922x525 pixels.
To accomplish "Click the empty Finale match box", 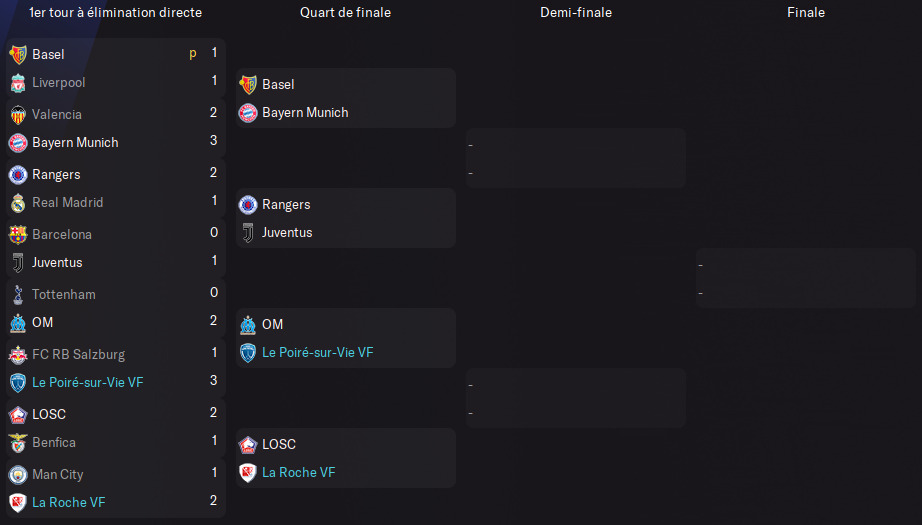I will pyautogui.click(x=806, y=278).
